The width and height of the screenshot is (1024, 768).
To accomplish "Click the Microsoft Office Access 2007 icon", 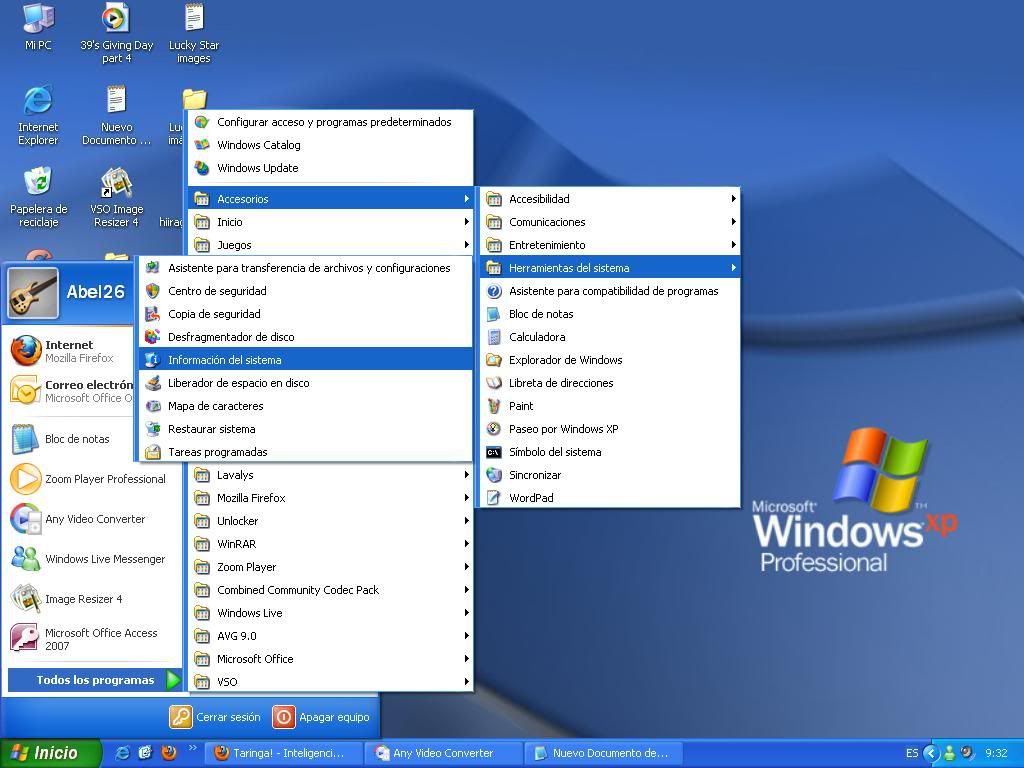I will coord(26,639).
